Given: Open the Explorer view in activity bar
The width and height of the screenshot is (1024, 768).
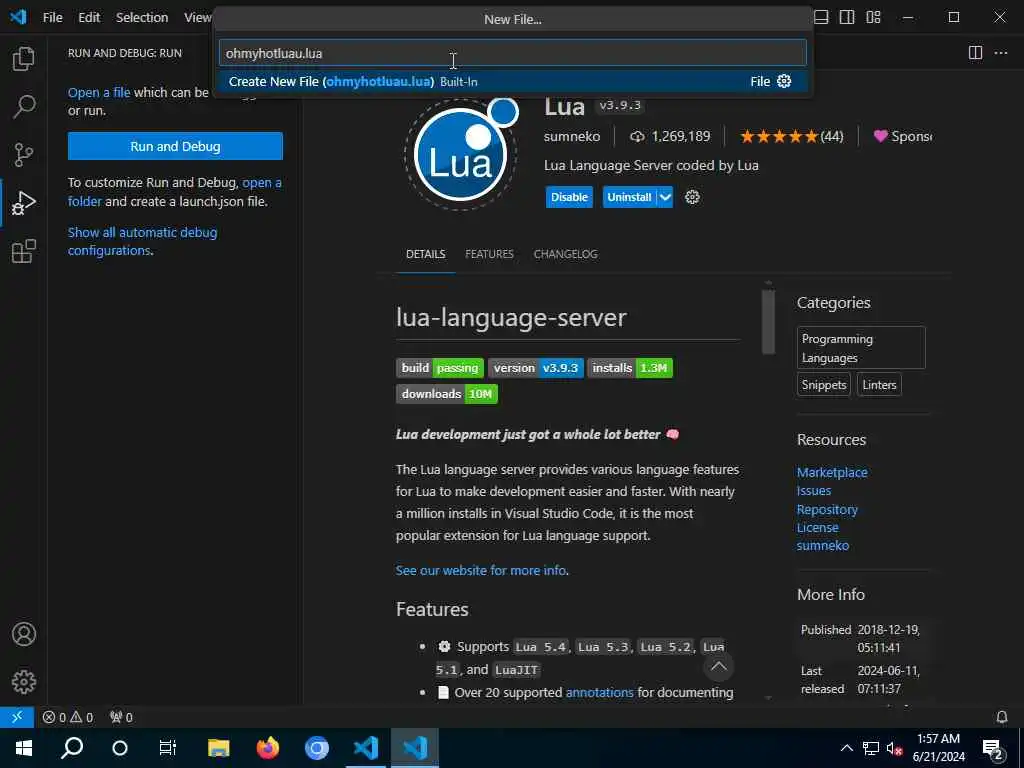Looking at the screenshot, I should coord(24,59).
